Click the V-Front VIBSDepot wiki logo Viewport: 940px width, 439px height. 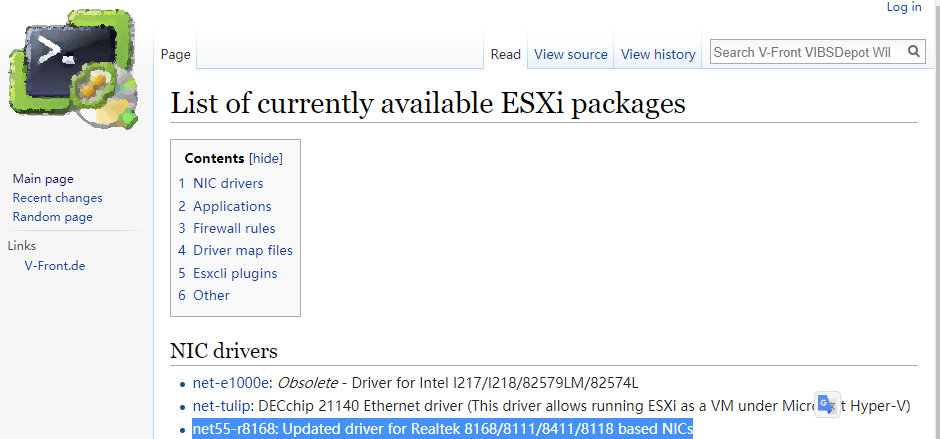click(73, 68)
